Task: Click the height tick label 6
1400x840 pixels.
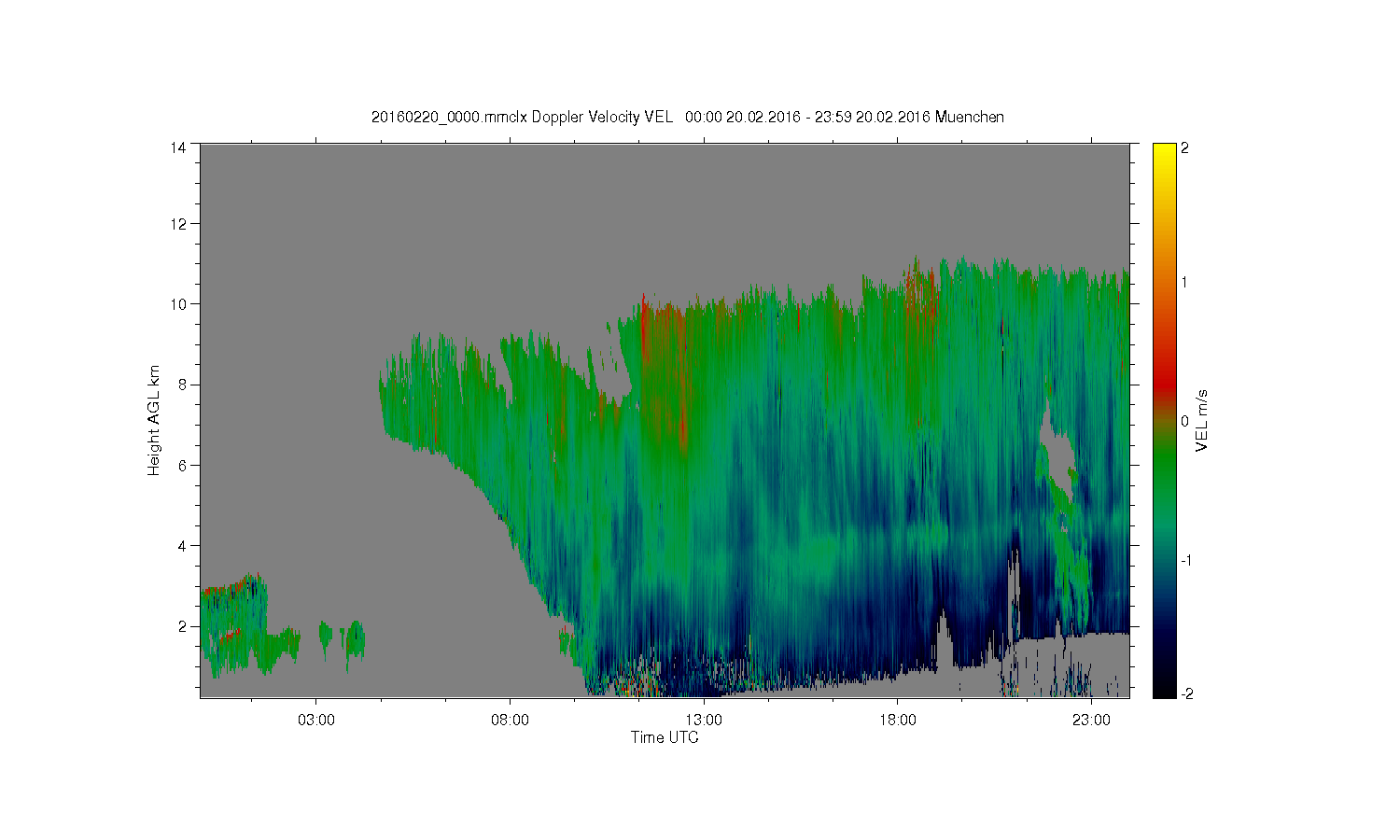Action: [x=182, y=465]
